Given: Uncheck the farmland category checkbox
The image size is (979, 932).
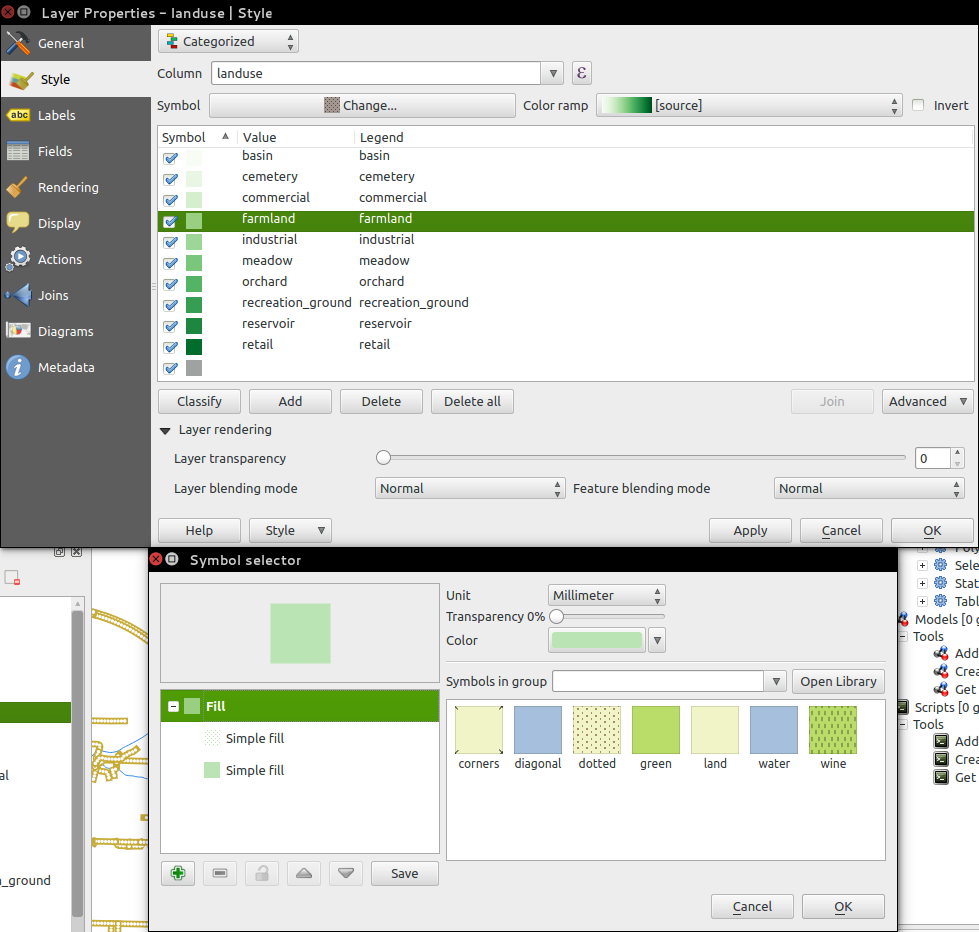Looking at the screenshot, I should click(x=170, y=221).
